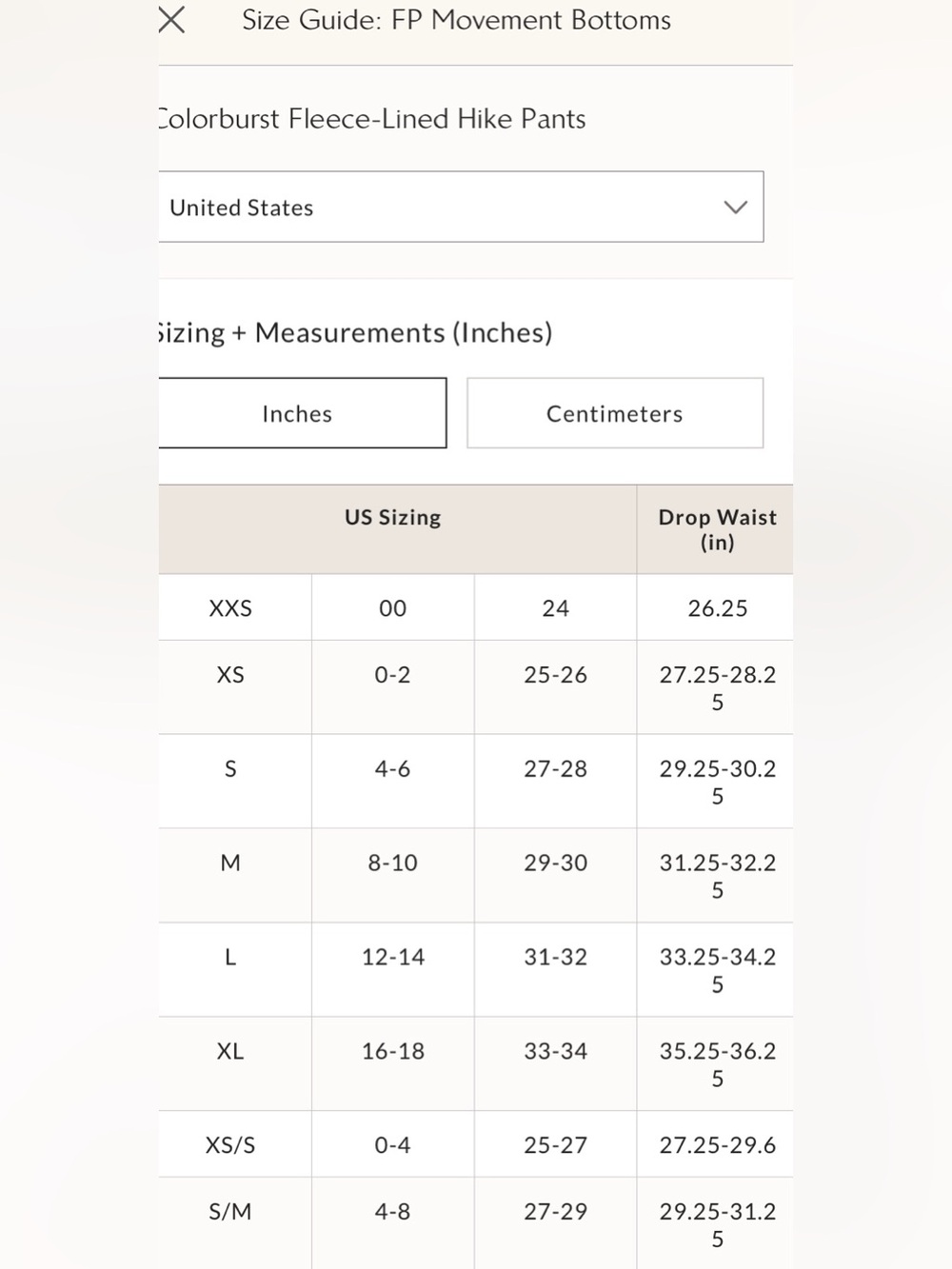The width and height of the screenshot is (952, 1269).
Task: Choose the XS size row label
Action: click(230, 675)
